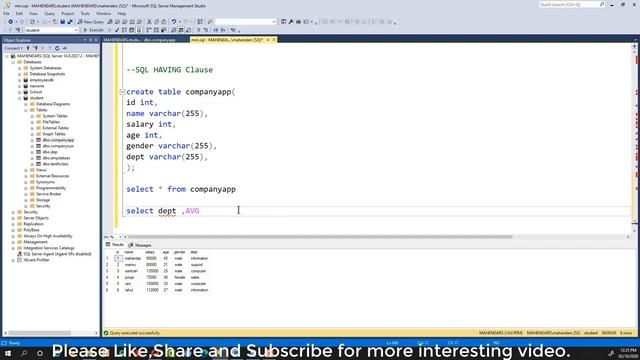Expand the Management node
The height and width of the screenshot is (360, 640).
[x=13, y=242]
